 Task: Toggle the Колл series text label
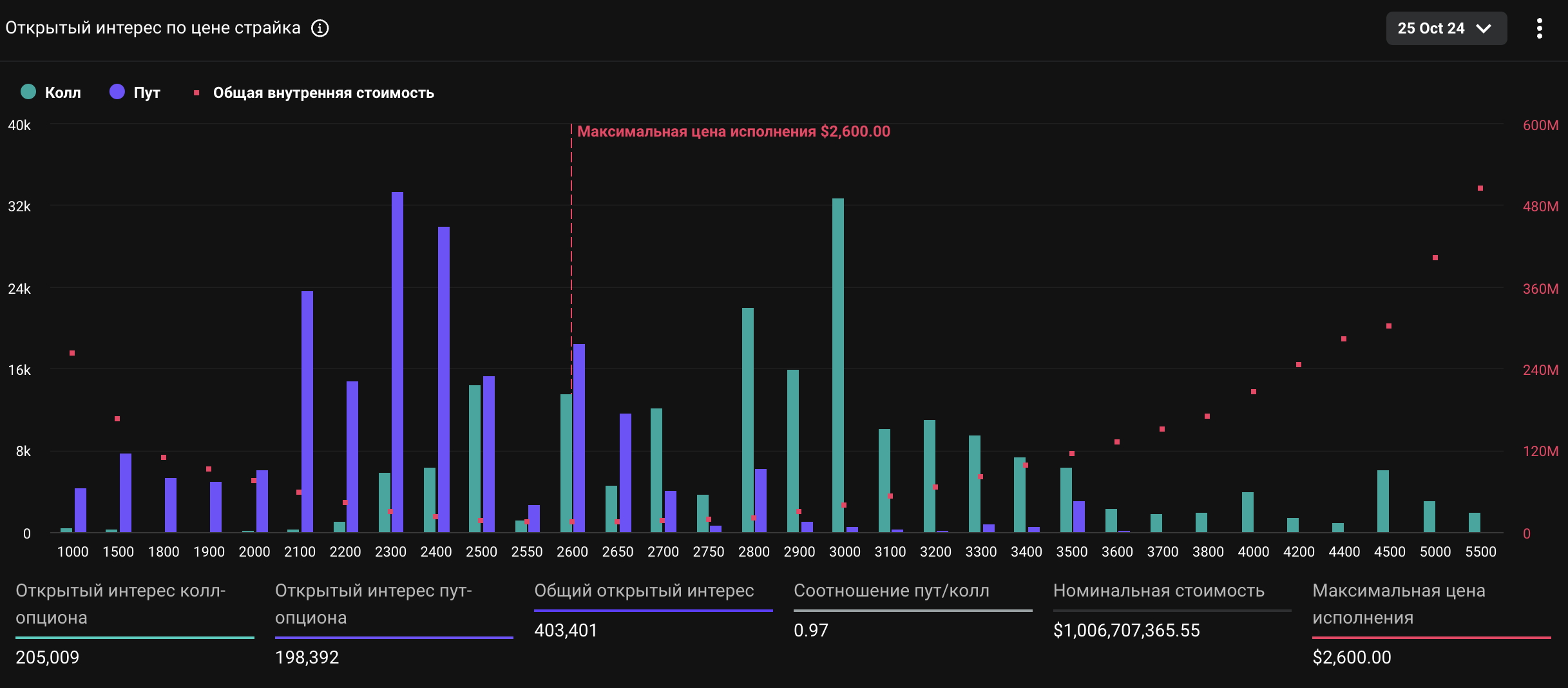point(63,93)
